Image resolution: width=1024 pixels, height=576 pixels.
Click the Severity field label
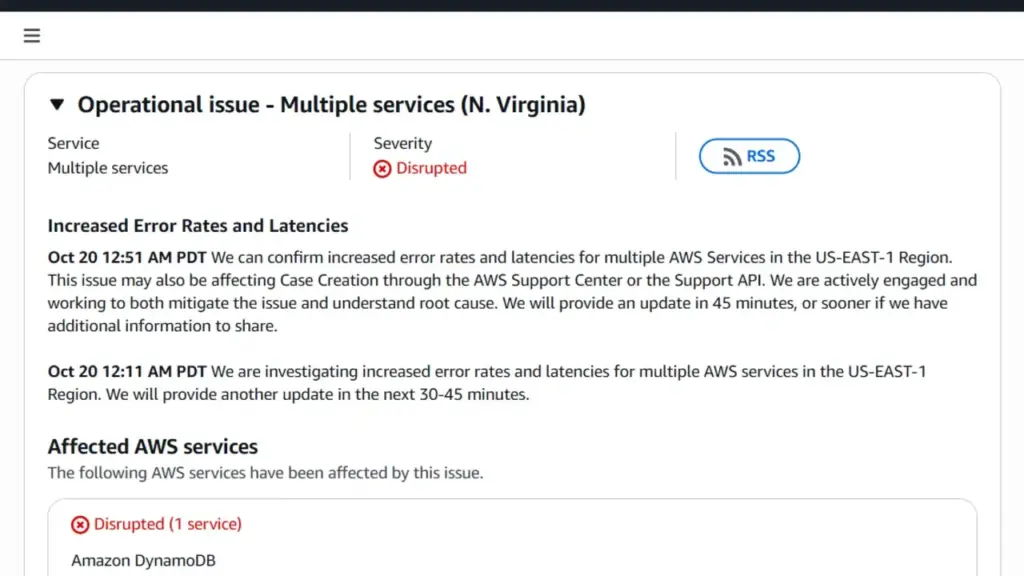tap(402, 144)
